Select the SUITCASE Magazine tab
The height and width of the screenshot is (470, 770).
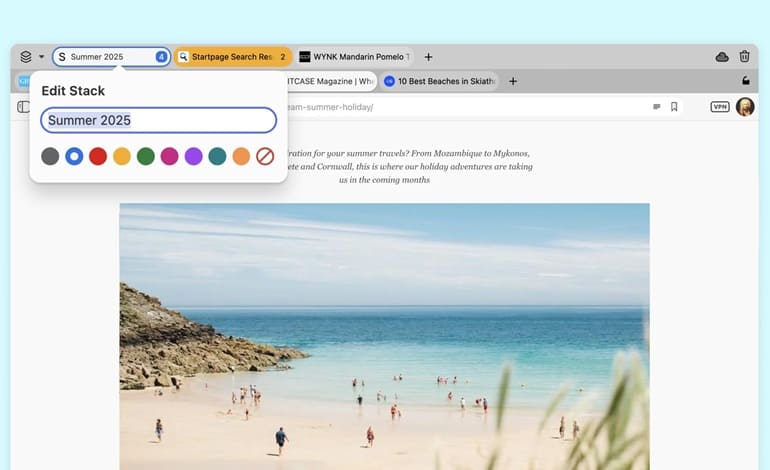(x=331, y=81)
